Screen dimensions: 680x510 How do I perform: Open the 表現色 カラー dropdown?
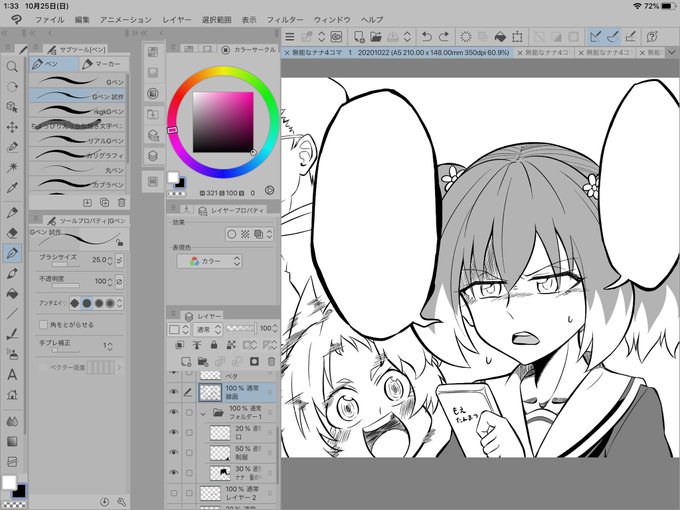pos(209,261)
